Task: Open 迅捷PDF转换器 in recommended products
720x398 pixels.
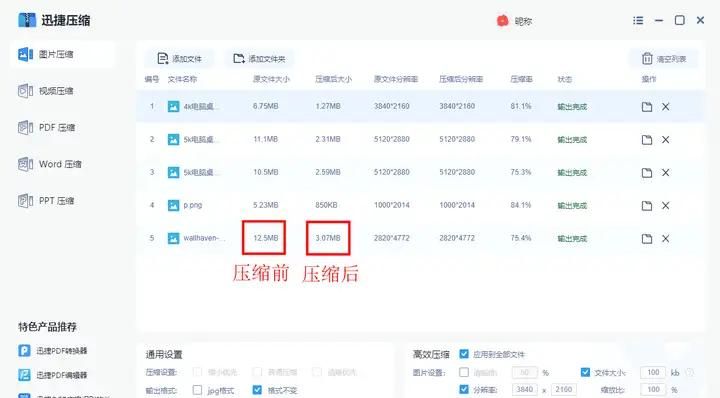Action: coord(53,351)
